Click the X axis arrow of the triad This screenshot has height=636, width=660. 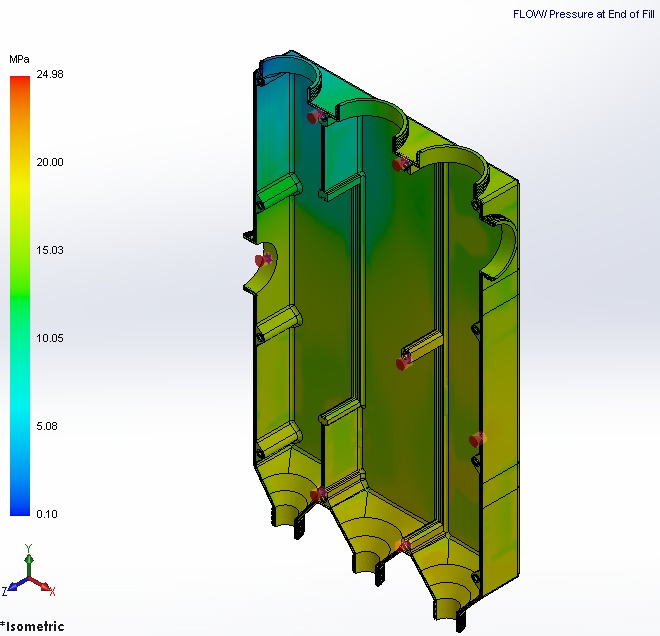(x=42, y=585)
